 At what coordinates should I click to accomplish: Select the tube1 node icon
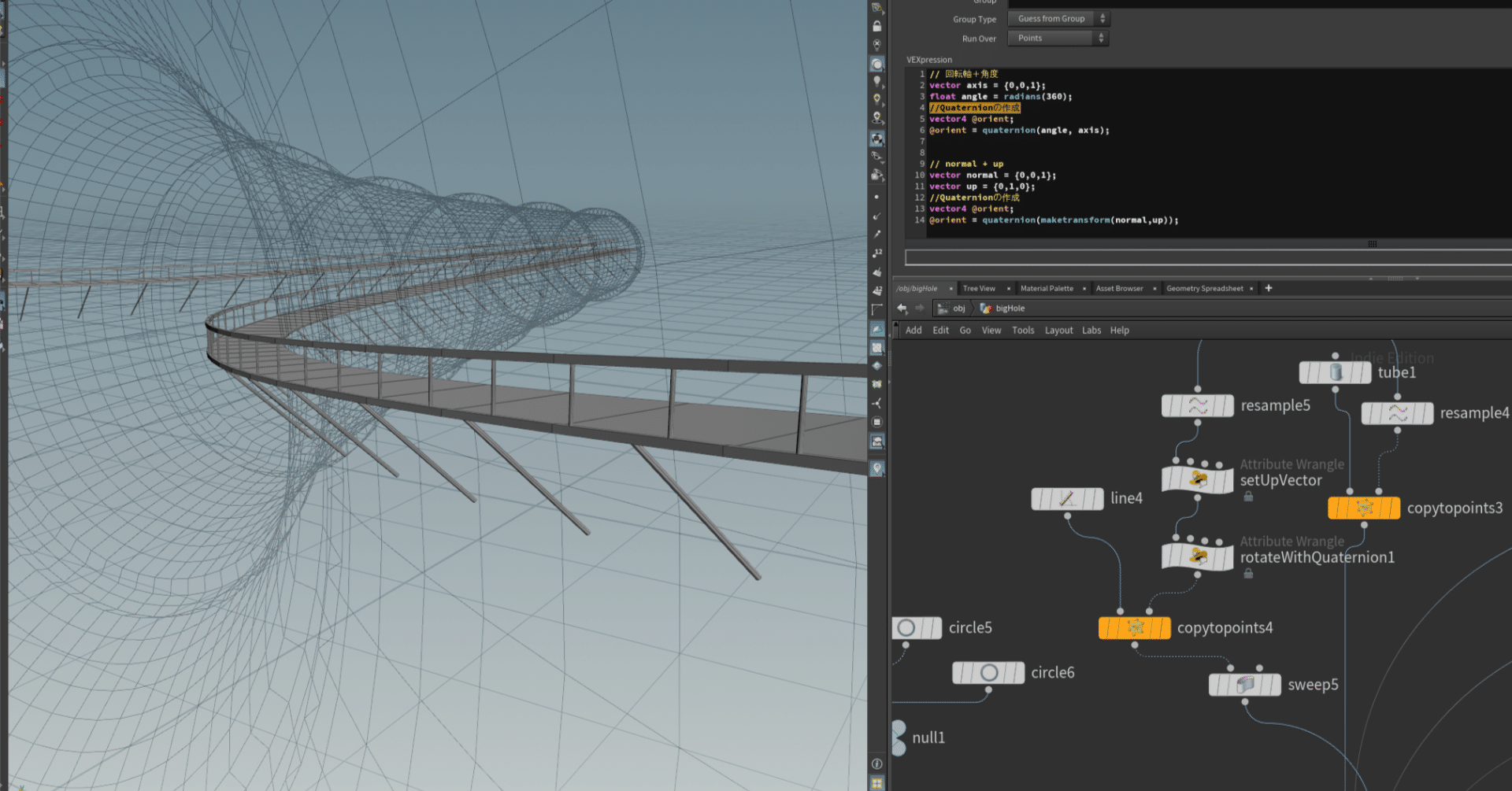[1335, 372]
